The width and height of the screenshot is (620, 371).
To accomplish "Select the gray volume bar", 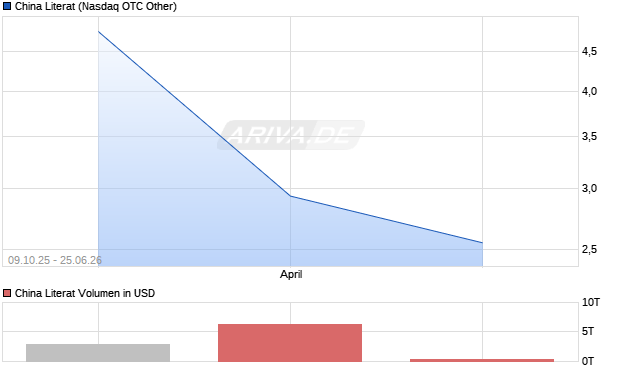I will point(98,352).
